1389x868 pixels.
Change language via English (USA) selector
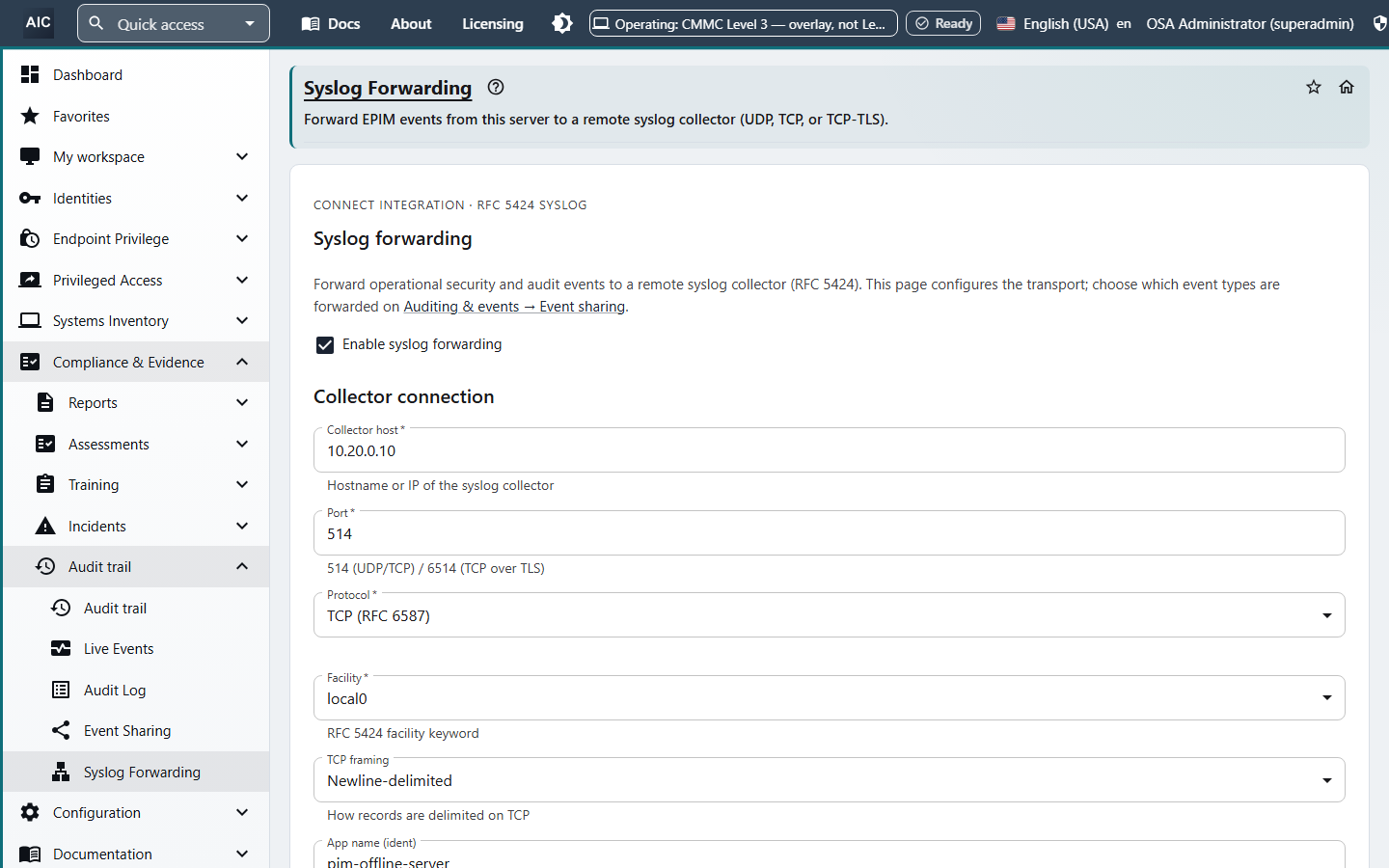1063,23
